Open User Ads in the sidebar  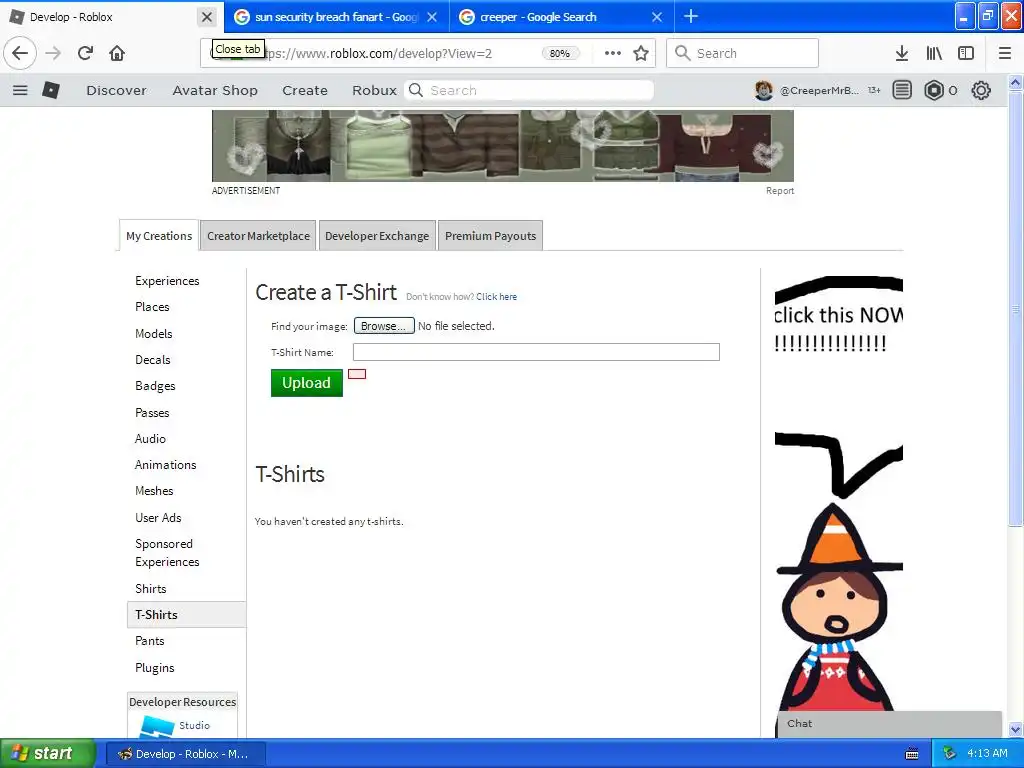tap(158, 518)
